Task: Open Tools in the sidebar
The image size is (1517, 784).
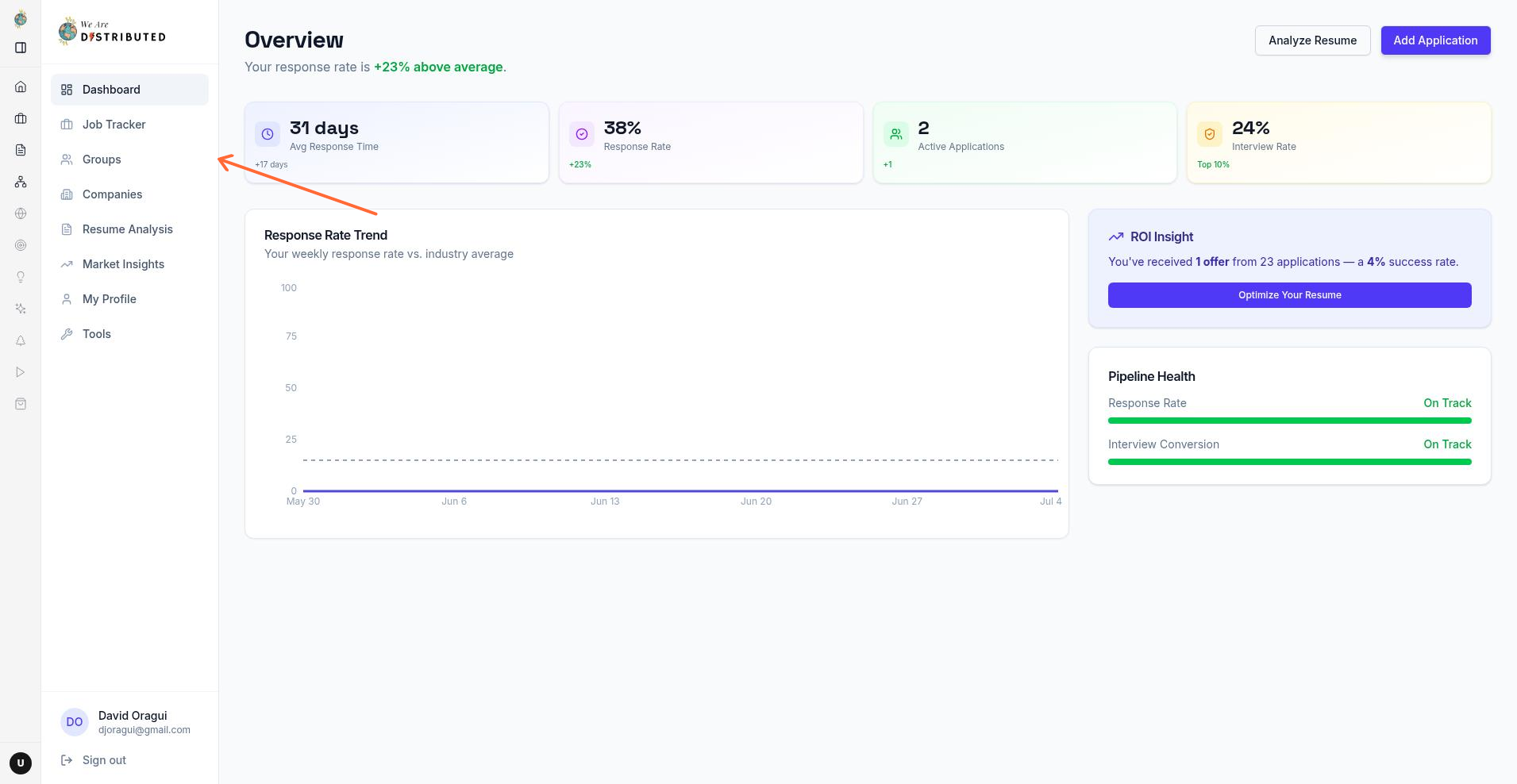Action: [x=129, y=334]
